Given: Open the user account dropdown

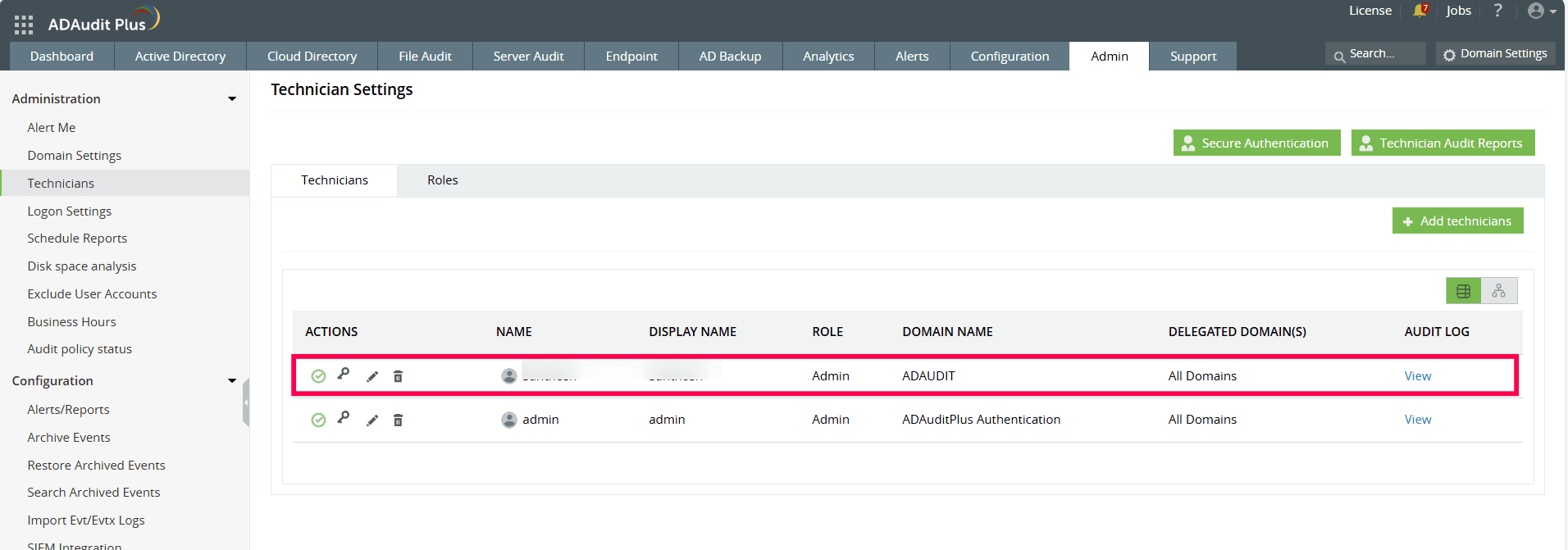Looking at the screenshot, I should pos(1542,11).
